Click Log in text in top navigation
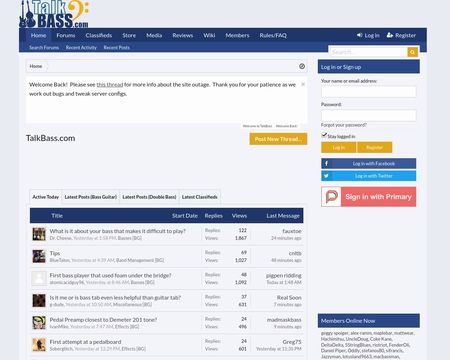Screen dimensions: 450x360 [372, 35]
